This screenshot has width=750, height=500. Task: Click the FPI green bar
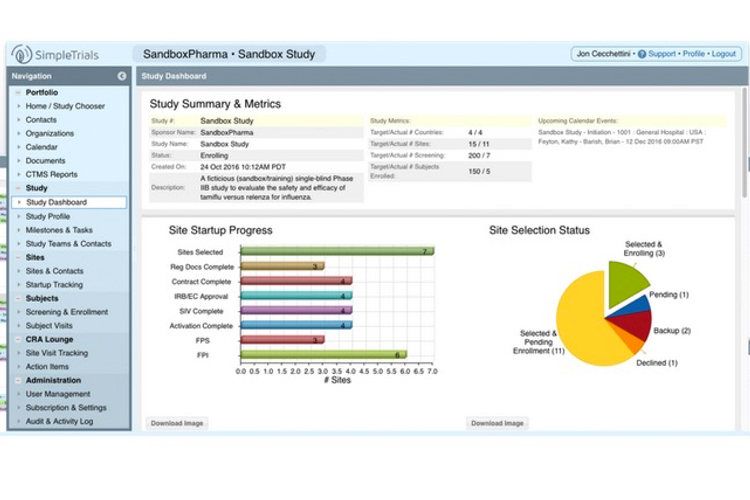point(323,355)
